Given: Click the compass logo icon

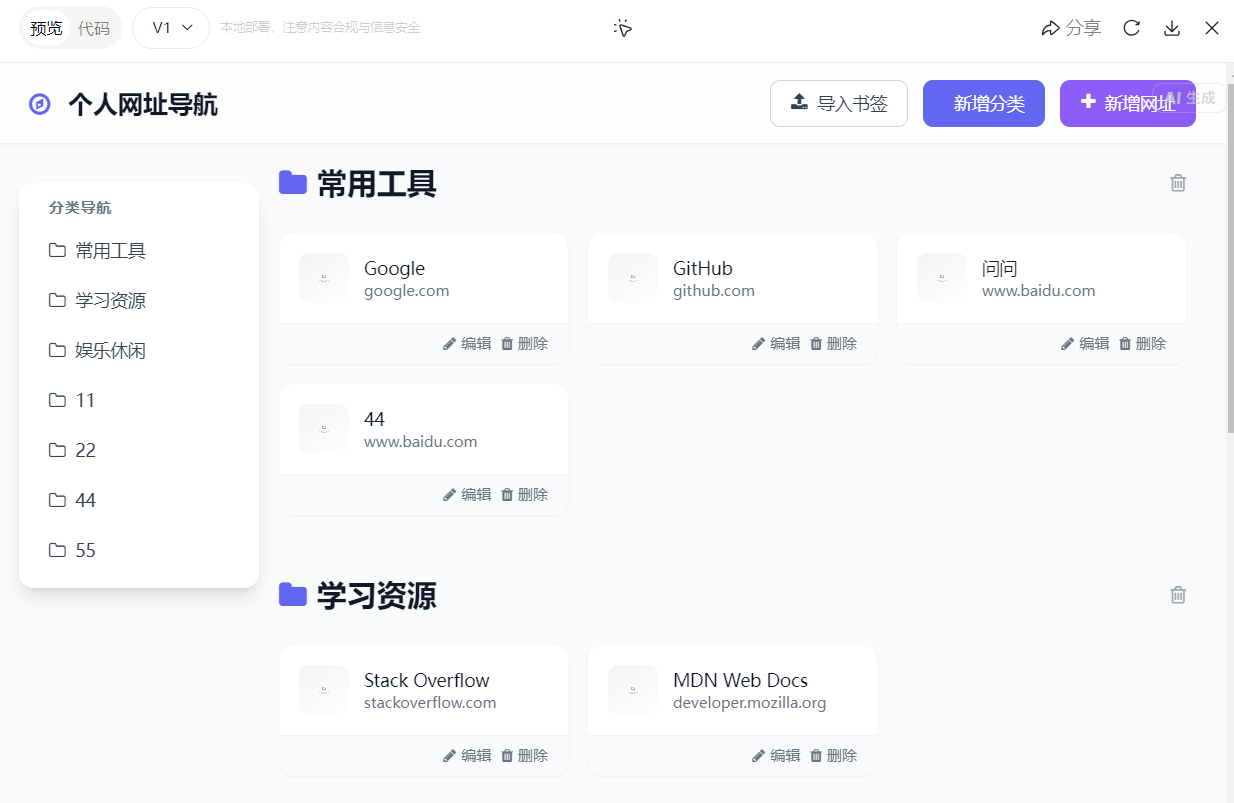Looking at the screenshot, I should point(40,104).
